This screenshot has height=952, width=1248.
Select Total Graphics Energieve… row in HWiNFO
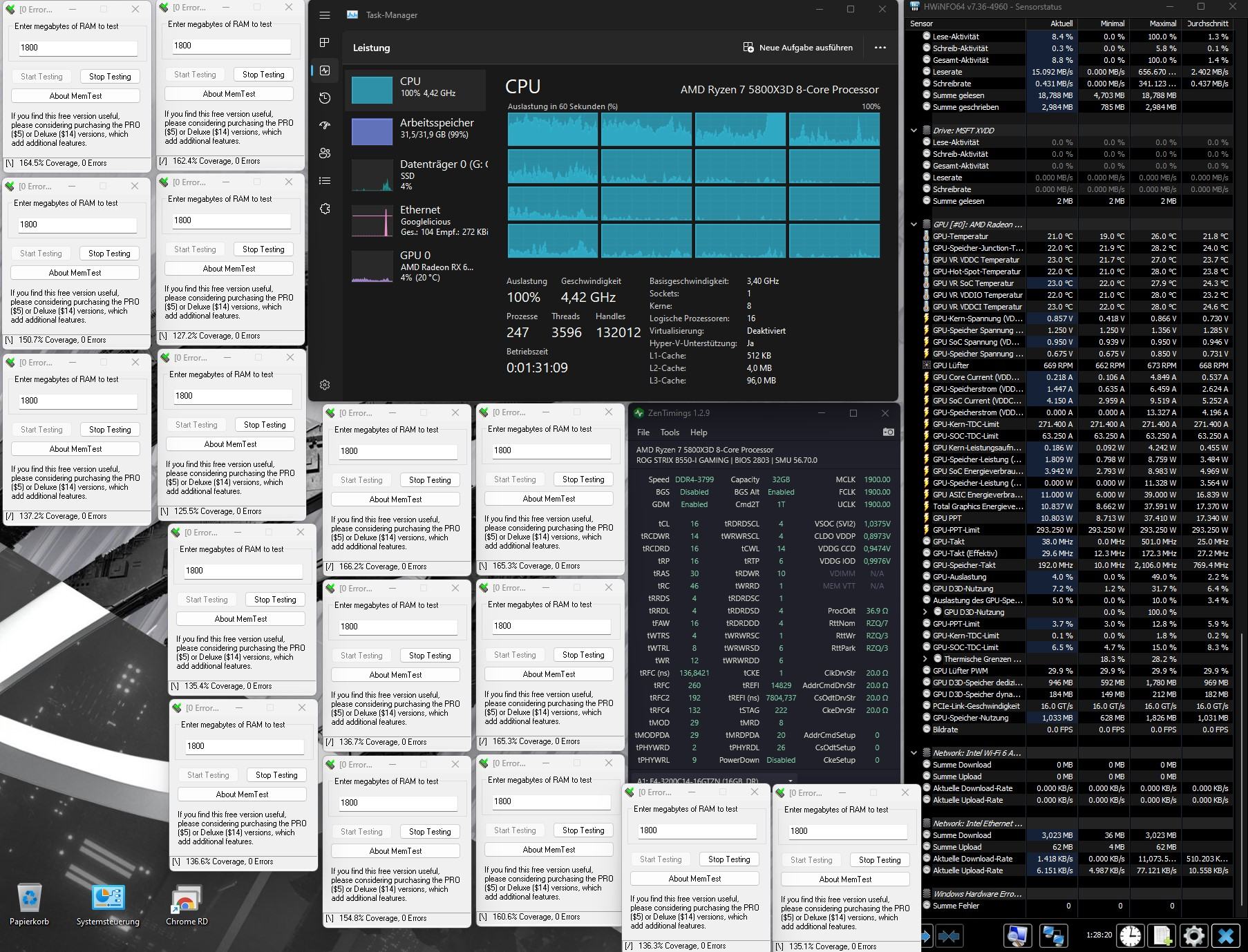[1077, 506]
